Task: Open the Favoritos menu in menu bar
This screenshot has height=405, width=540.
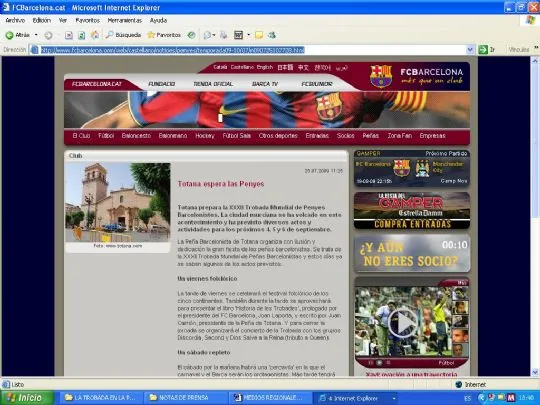Action: pos(87,21)
